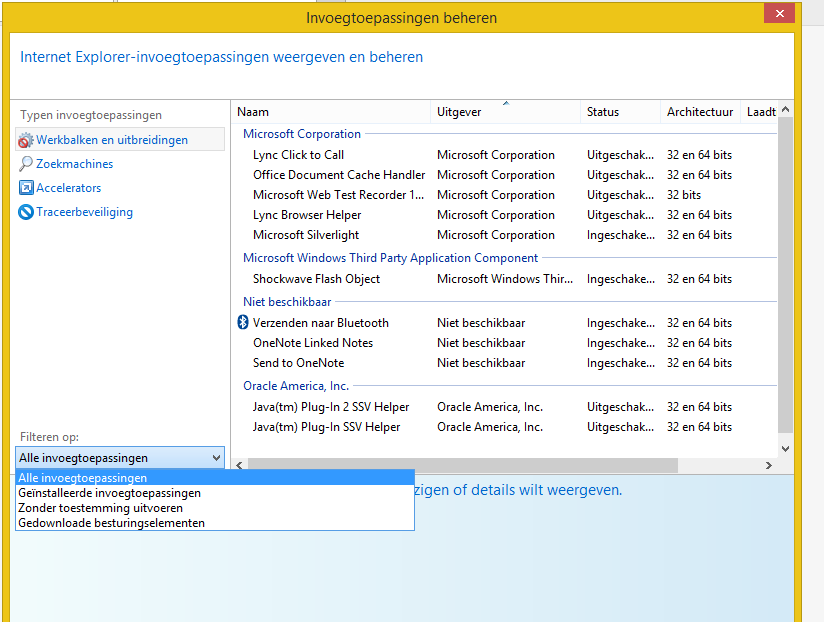Sort the list by the Laadt column
The height and width of the screenshot is (622, 824).
(x=759, y=112)
